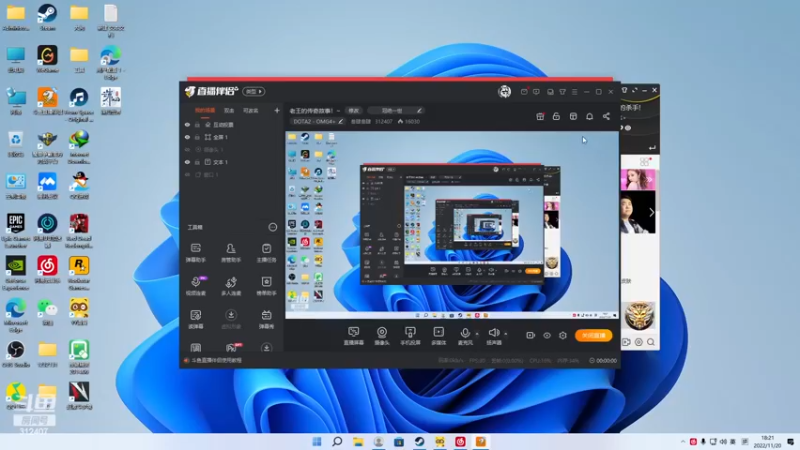Open the 虚拟形象 download tool
The width and height of the screenshot is (800, 450).
(x=231, y=319)
